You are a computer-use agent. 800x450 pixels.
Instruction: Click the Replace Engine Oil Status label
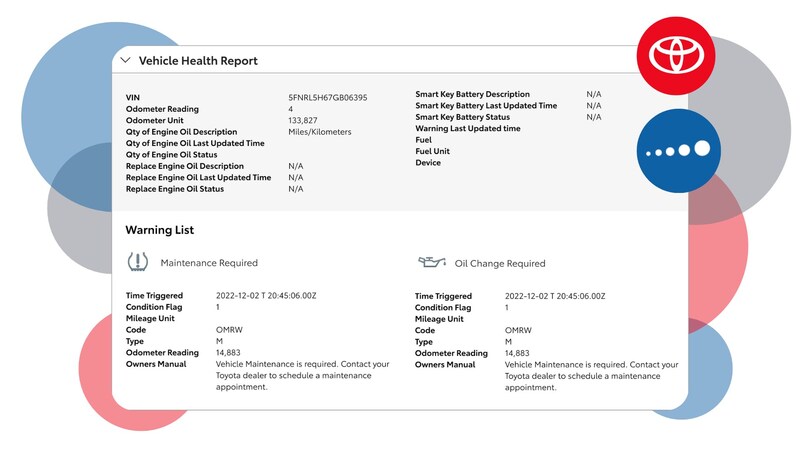pyautogui.click(x=188, y=188)
